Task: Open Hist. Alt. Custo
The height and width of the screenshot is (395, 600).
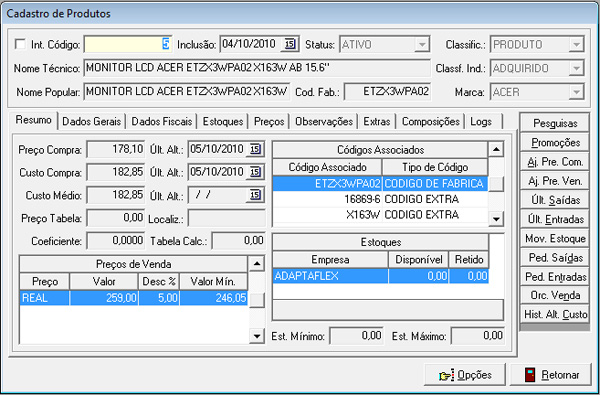Action: (x=555, y=314)
